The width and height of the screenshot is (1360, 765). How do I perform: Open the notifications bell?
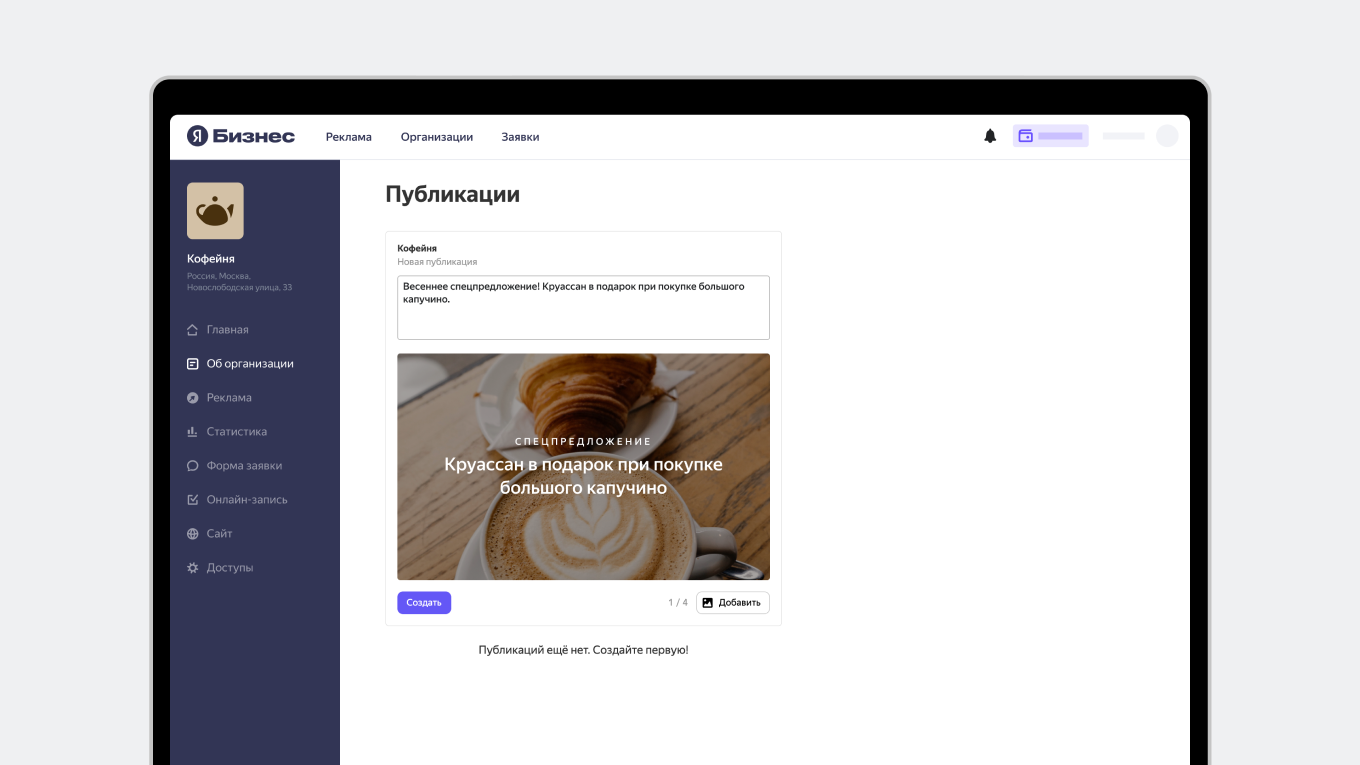coord(990,136)
